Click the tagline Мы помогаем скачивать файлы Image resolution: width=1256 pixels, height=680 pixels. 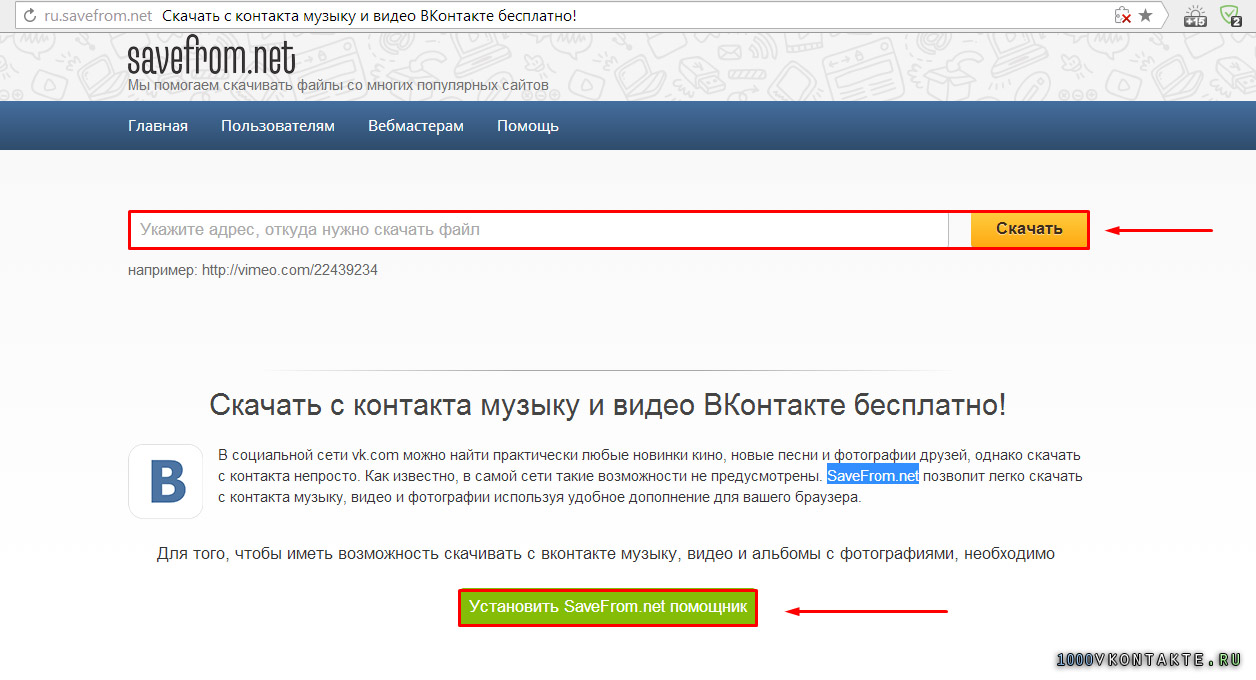(338, 85)
